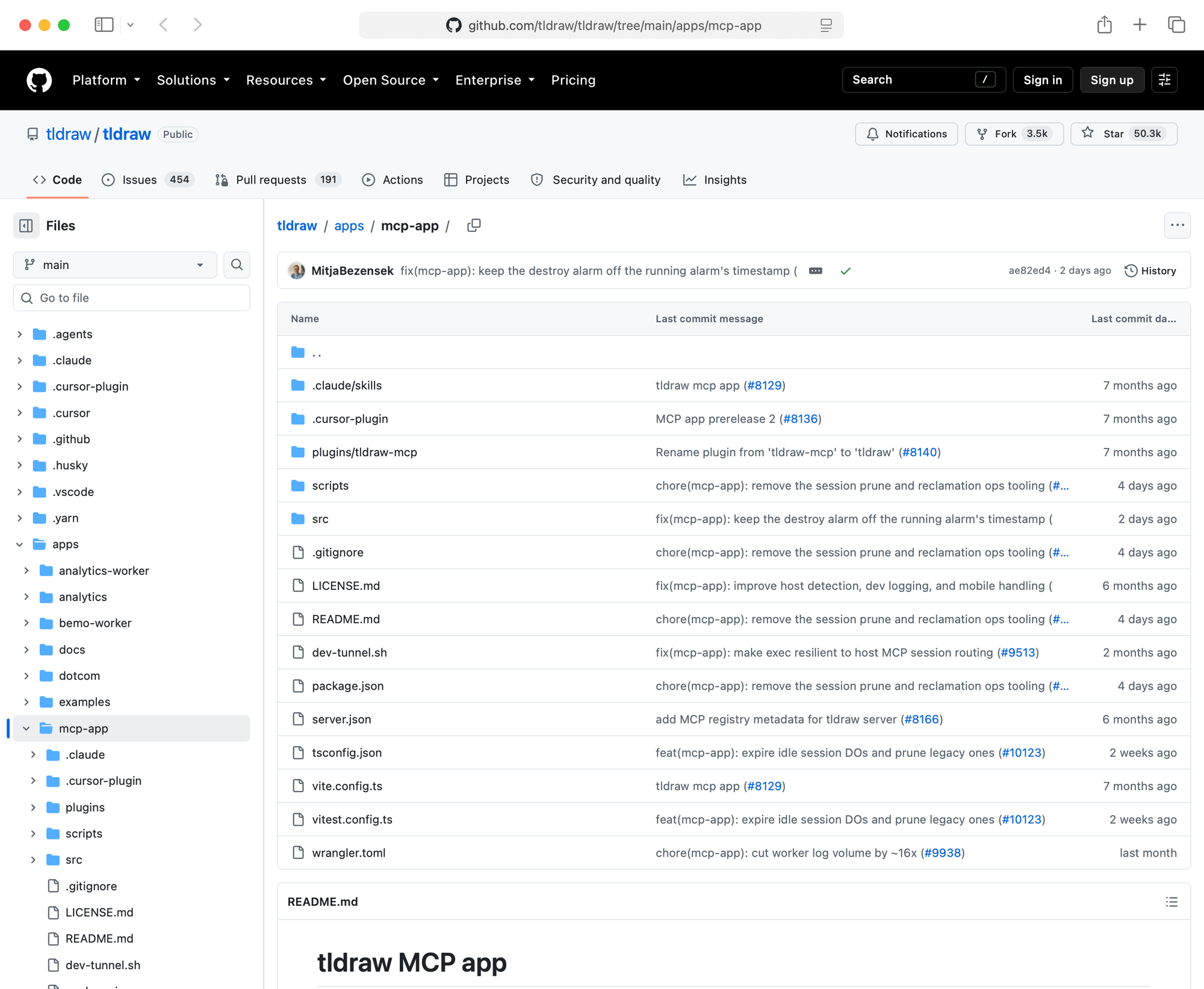The width and height of the screenshot is (1204, 989).
Task: Switch to the Code tab
Action: tap(58, 180)
